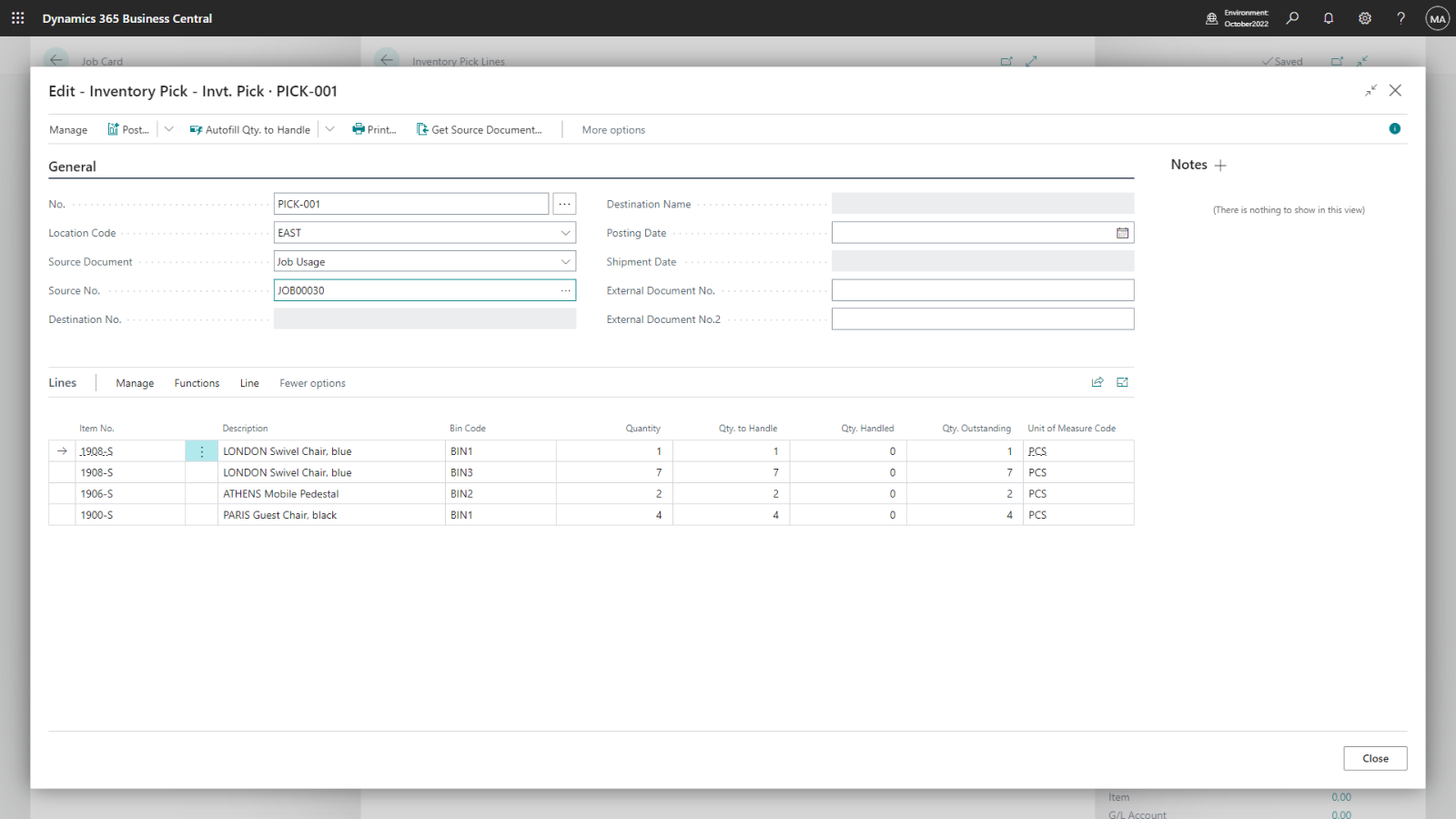
Task: Click Fewer options in Lines
Action: 312,383
